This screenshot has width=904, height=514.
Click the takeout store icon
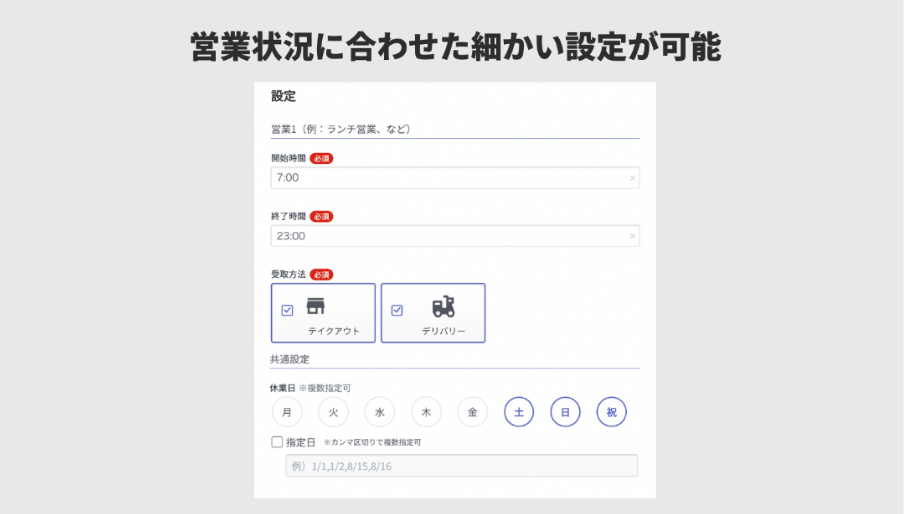coord(315,306)
